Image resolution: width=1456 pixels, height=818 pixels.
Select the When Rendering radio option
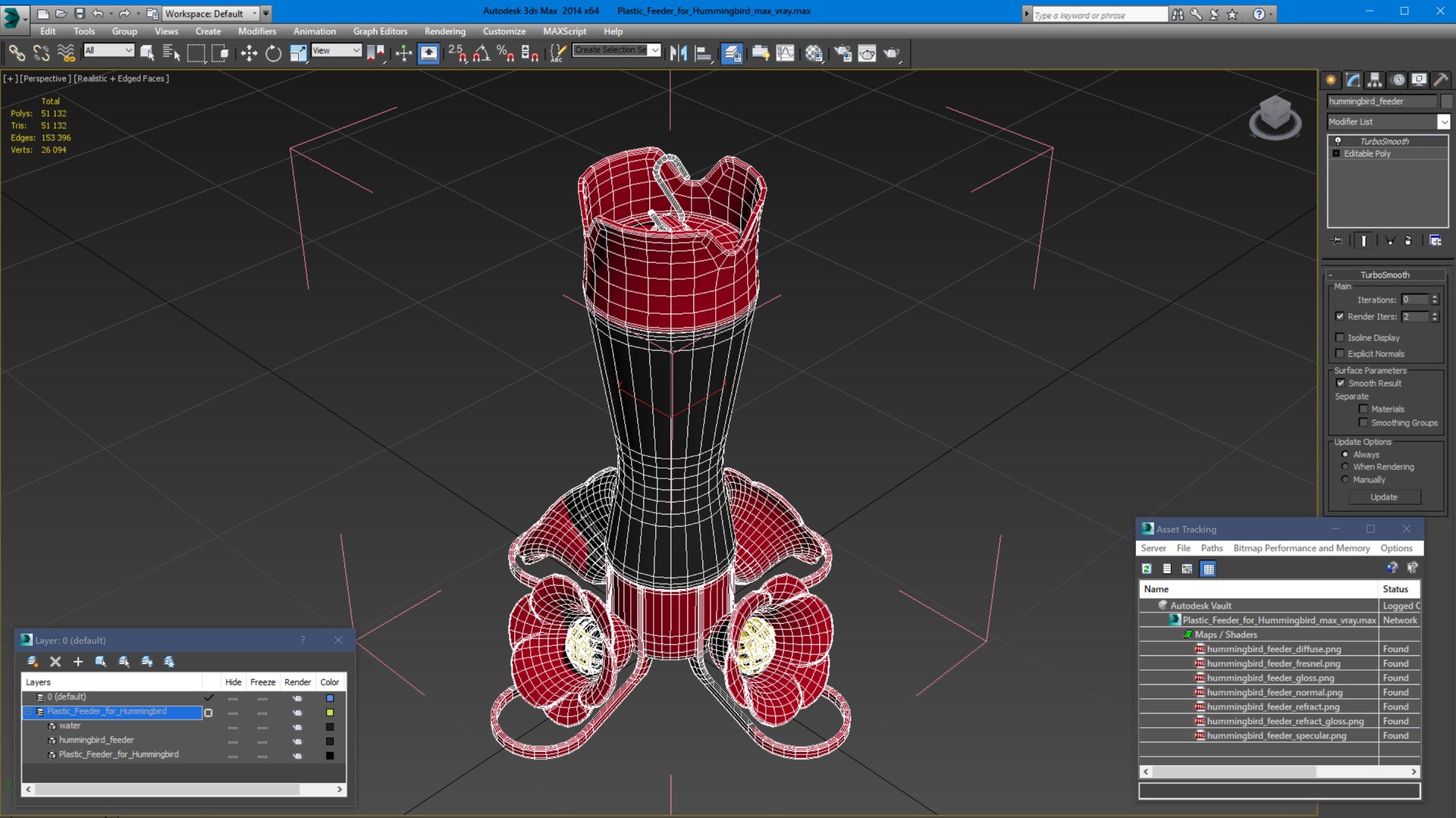pos(1345,467)
